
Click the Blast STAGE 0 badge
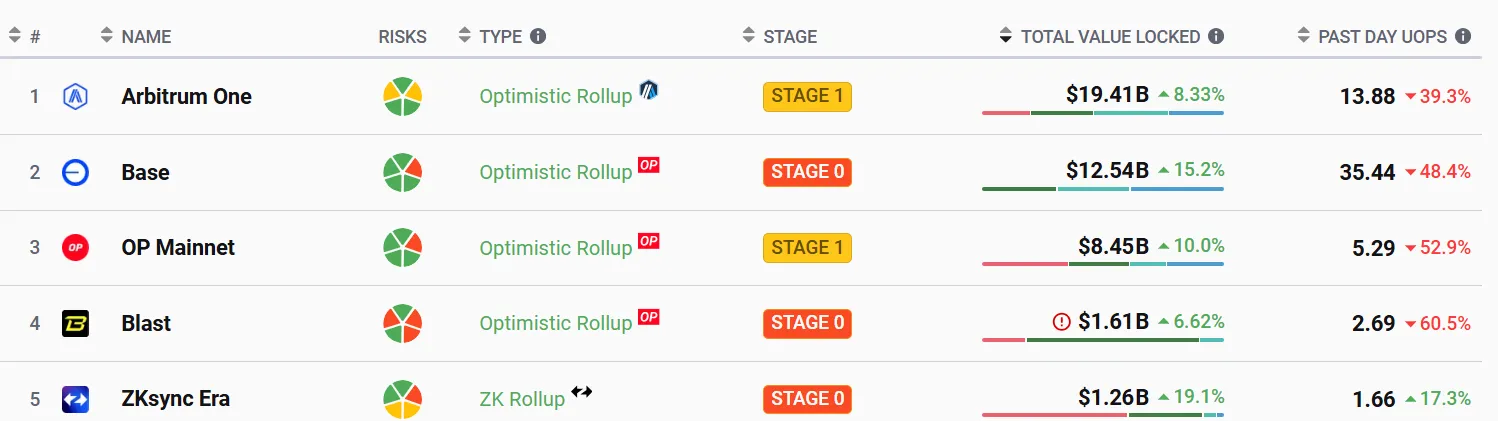point(807,323)
